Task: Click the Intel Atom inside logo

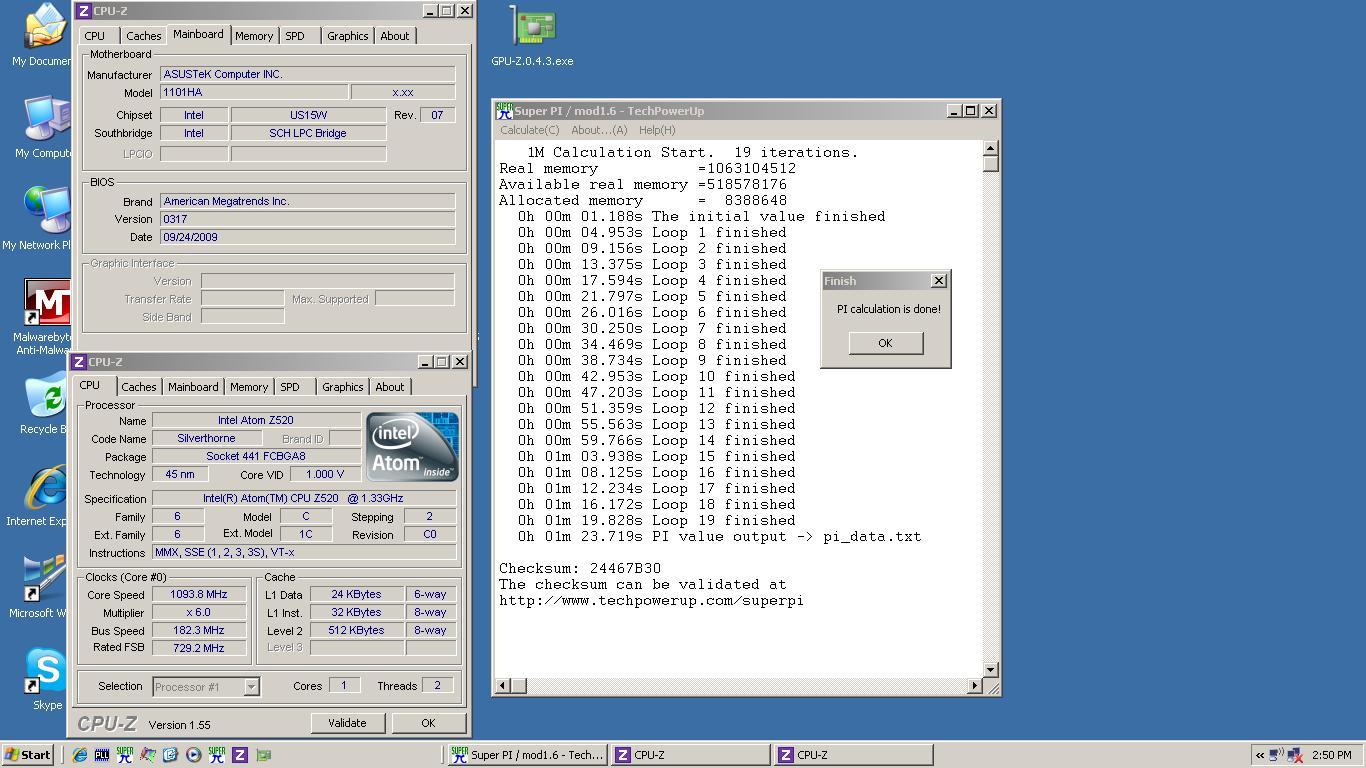Action: tap(412, 446)
